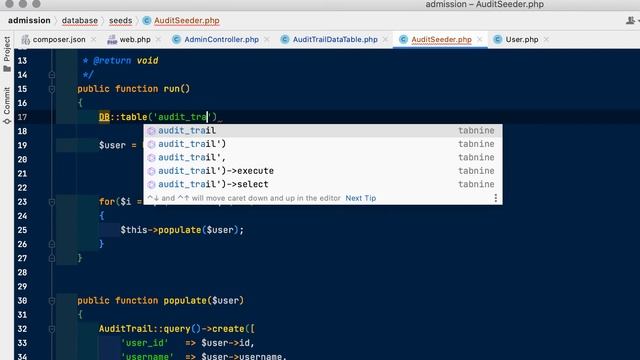Click the seeds breadcrumb
Image resolution: width=640 pixels, height=360 pixels.
click(120, 20)
